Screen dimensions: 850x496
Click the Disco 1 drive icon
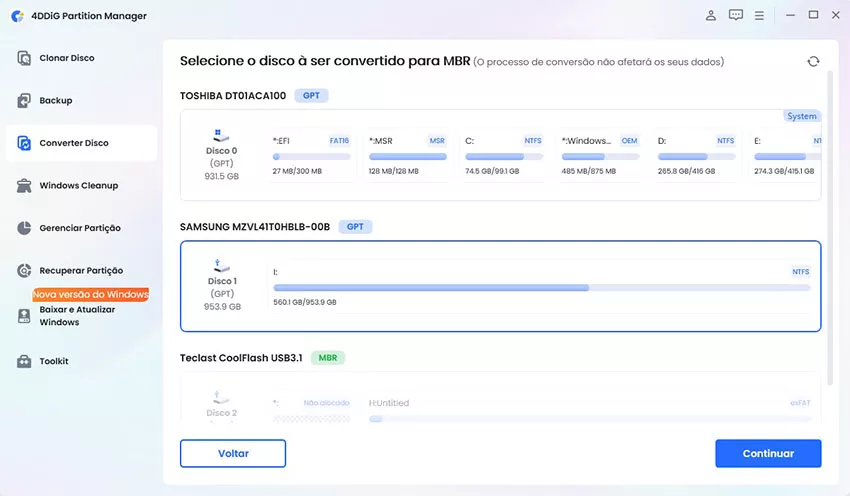tap(221, 266)
